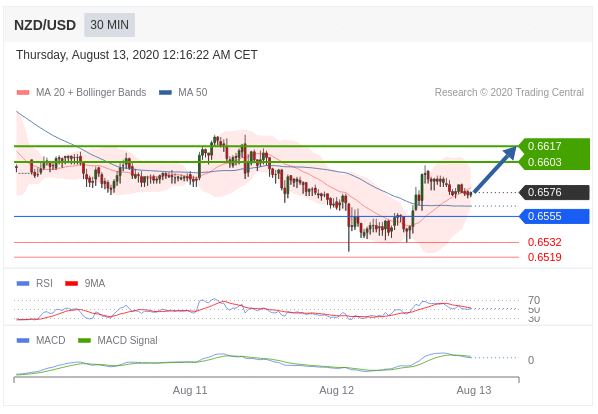Click the red 0.6519 support level
This screenshot has height=414, width=598.
544,257
